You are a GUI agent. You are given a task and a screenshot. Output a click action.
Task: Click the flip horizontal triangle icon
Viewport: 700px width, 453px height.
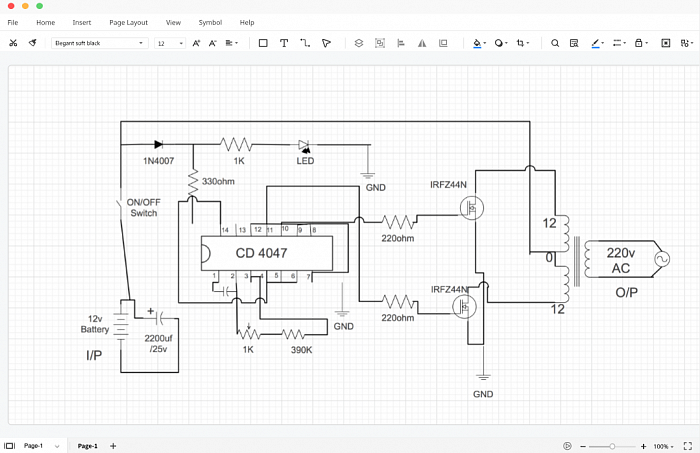(422, 43)
